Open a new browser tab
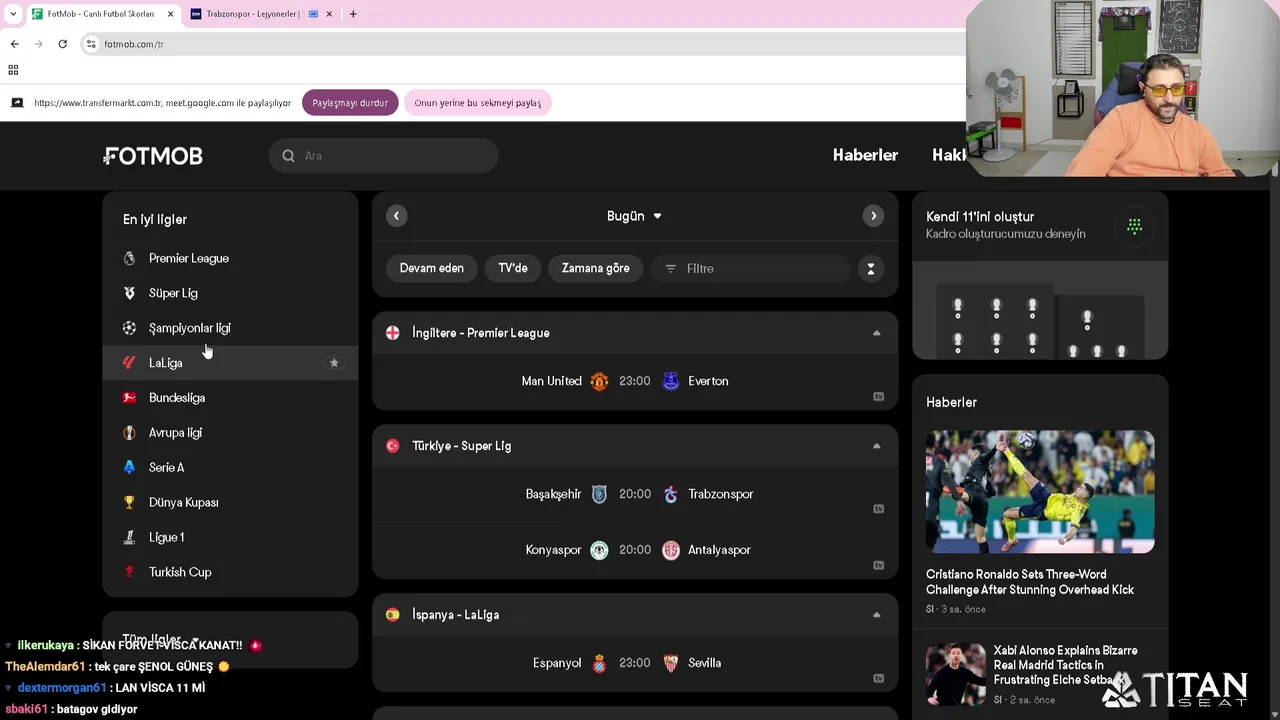This screenshot has height=720, width=1280. [352, 14]
